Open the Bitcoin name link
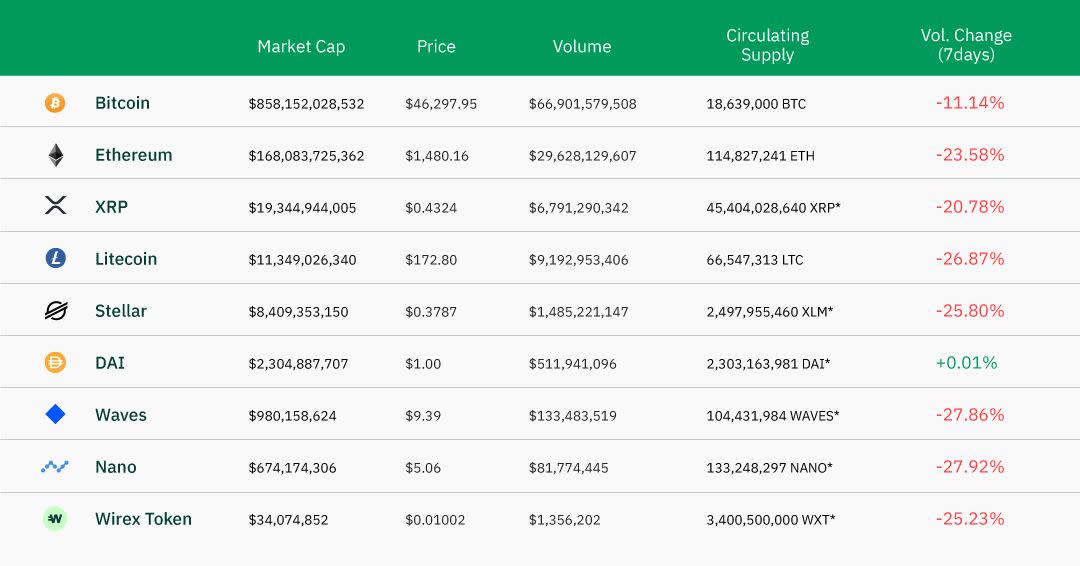This screenshot has width=1080, height=566. (x=122, y=103)
